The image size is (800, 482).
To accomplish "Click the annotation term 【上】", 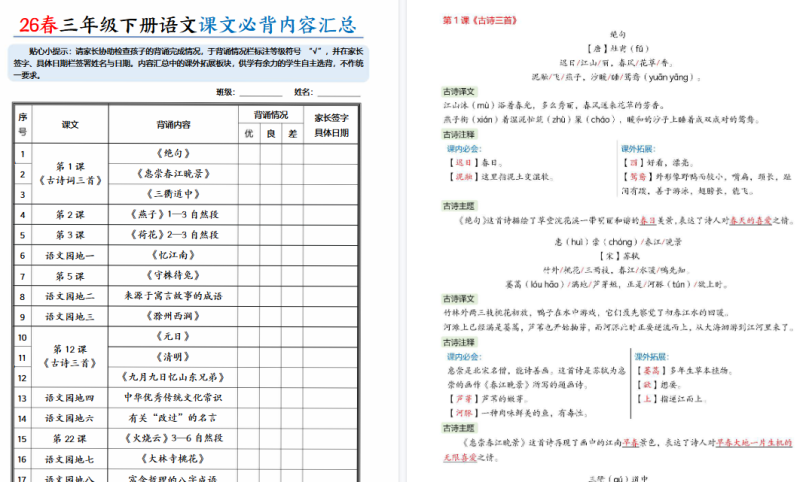I will tap(646, 399).
